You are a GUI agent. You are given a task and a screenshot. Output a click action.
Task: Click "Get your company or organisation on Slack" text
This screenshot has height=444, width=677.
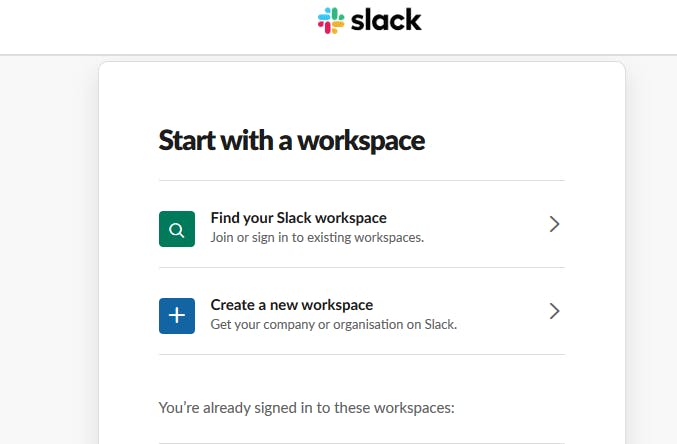[333, 325]
